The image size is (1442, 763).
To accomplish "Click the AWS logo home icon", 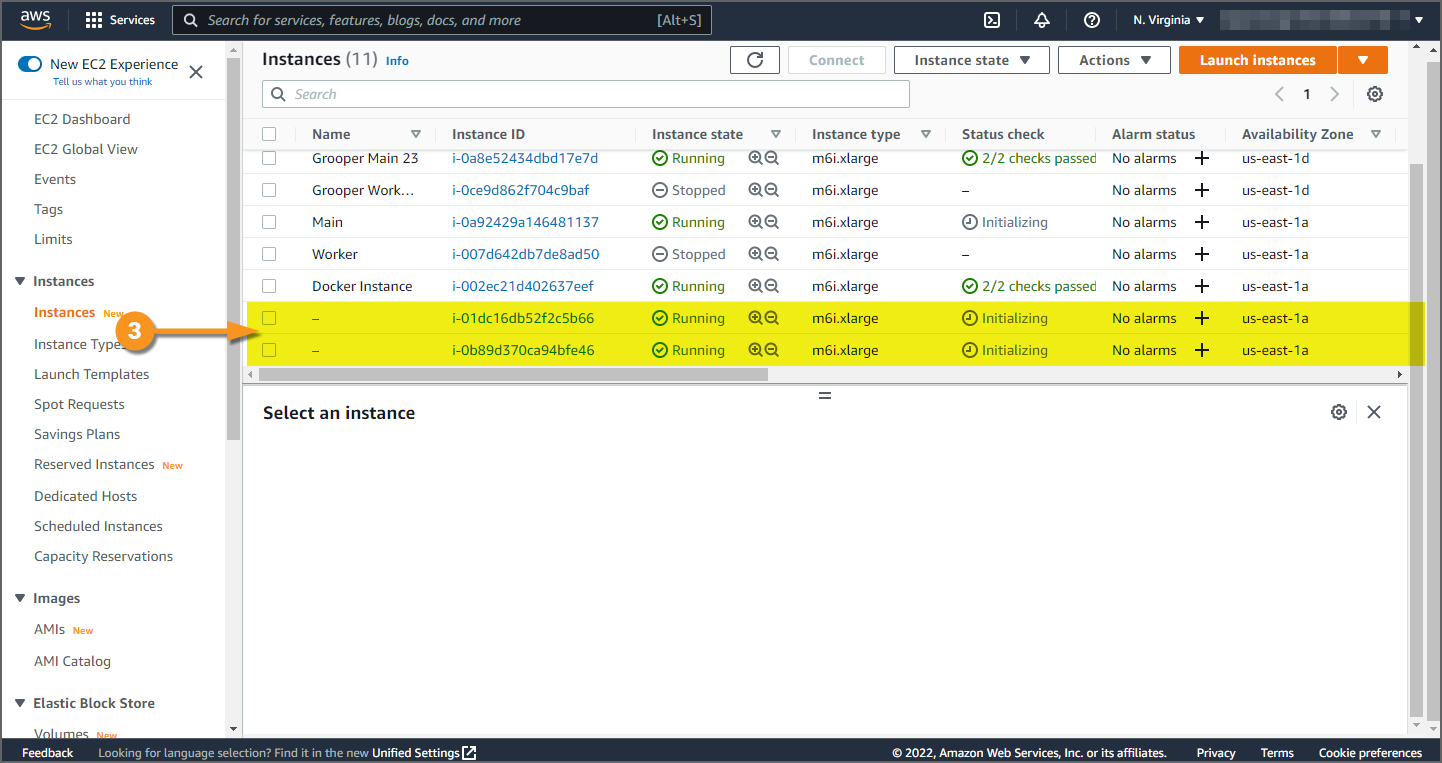I will (x=35, y=20).
